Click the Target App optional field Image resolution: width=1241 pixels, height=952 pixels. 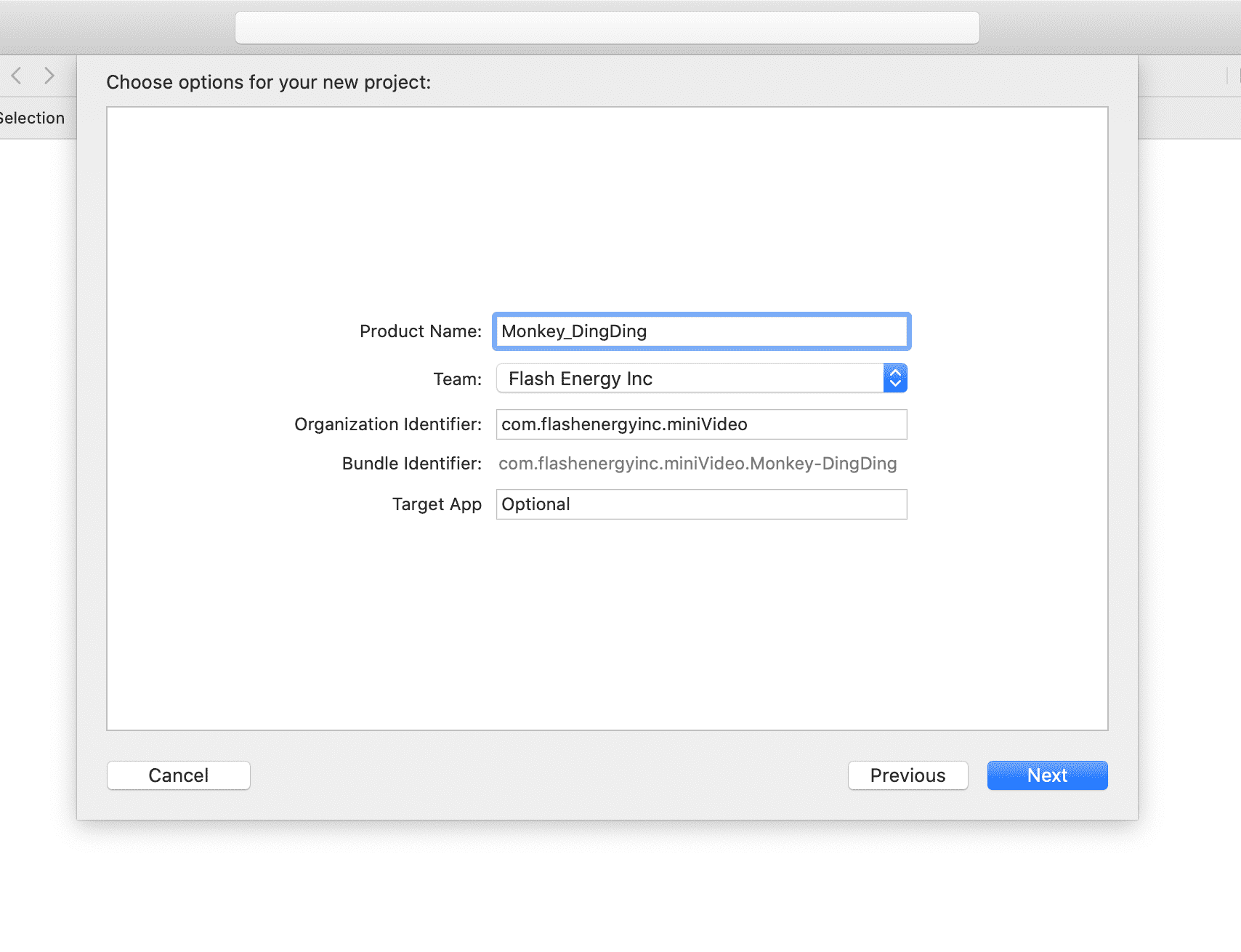coord(701,504)
